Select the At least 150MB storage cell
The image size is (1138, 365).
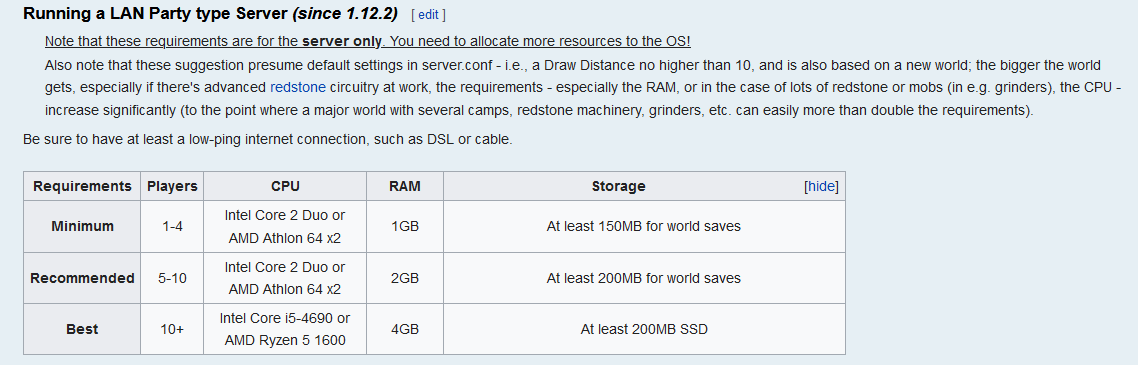tap(644, 226)
